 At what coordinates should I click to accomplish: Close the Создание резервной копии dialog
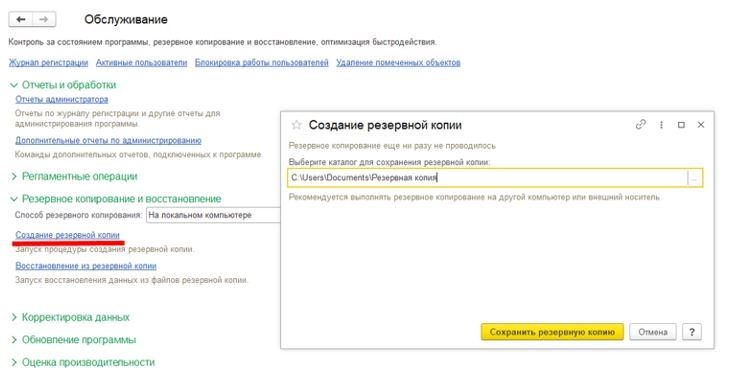tap(701, 125)
